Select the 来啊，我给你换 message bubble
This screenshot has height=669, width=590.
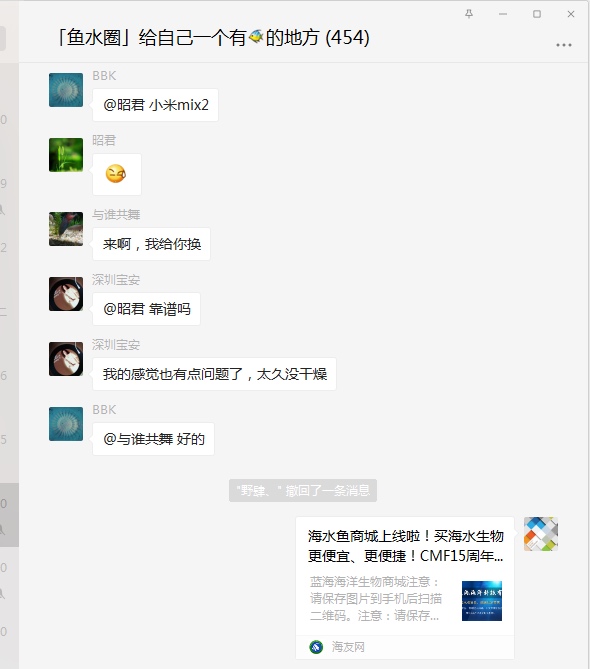151,244
